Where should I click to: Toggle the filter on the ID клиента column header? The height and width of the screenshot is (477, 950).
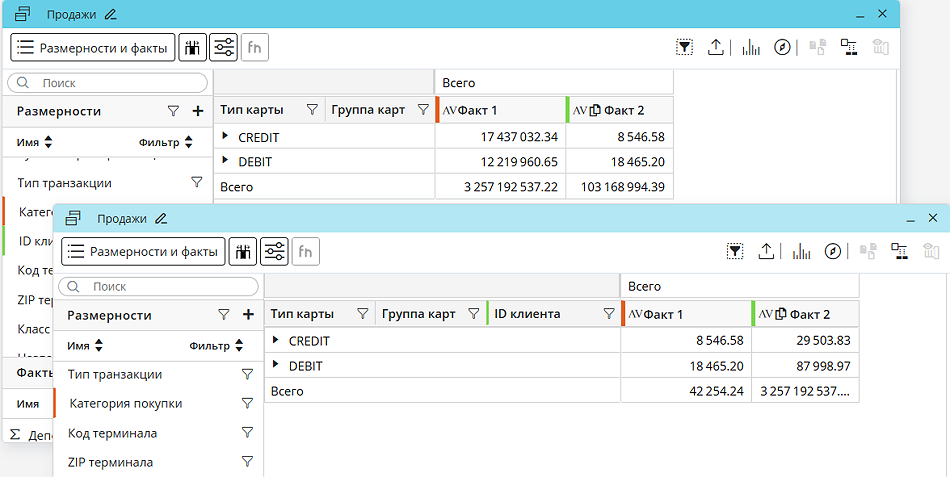[609, 314]
